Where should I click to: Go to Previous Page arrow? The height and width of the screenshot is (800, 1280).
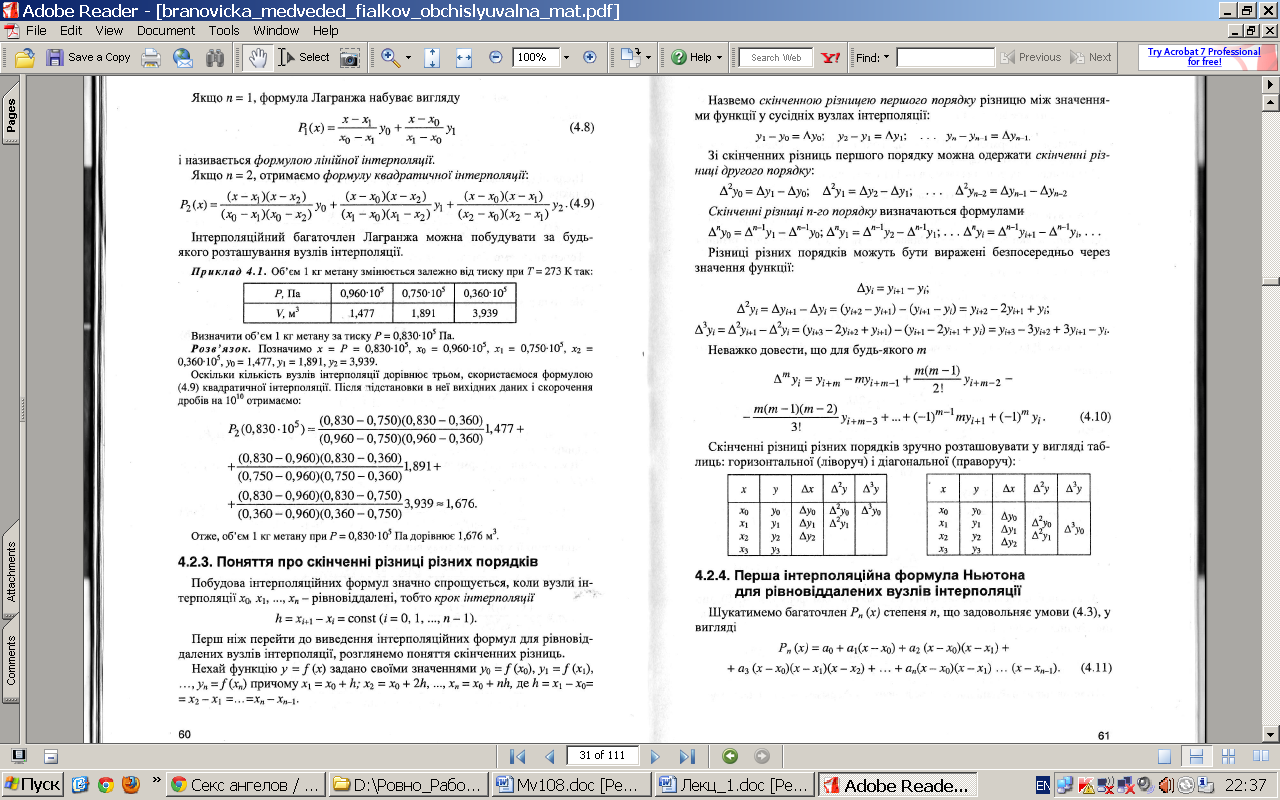click(x=548, y=757)
